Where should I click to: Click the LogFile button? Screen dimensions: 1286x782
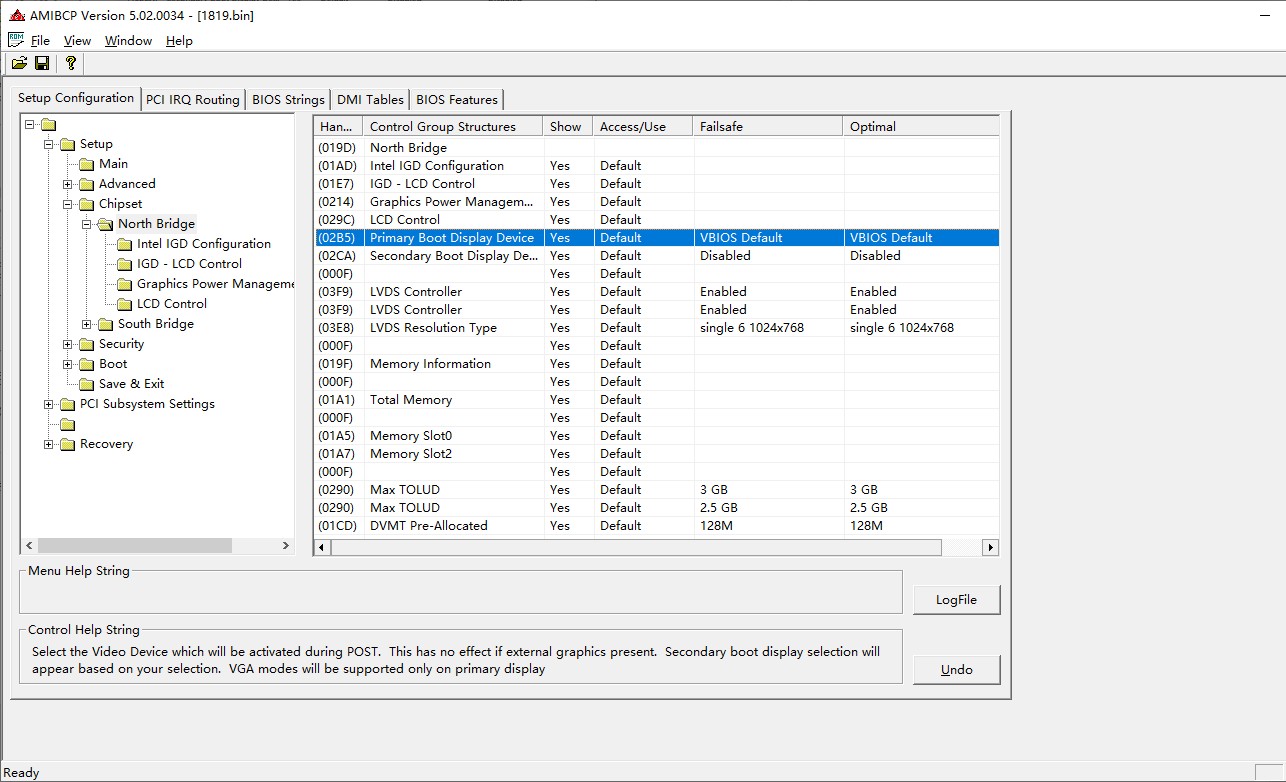pyautogui.click(x=956, y=599)
